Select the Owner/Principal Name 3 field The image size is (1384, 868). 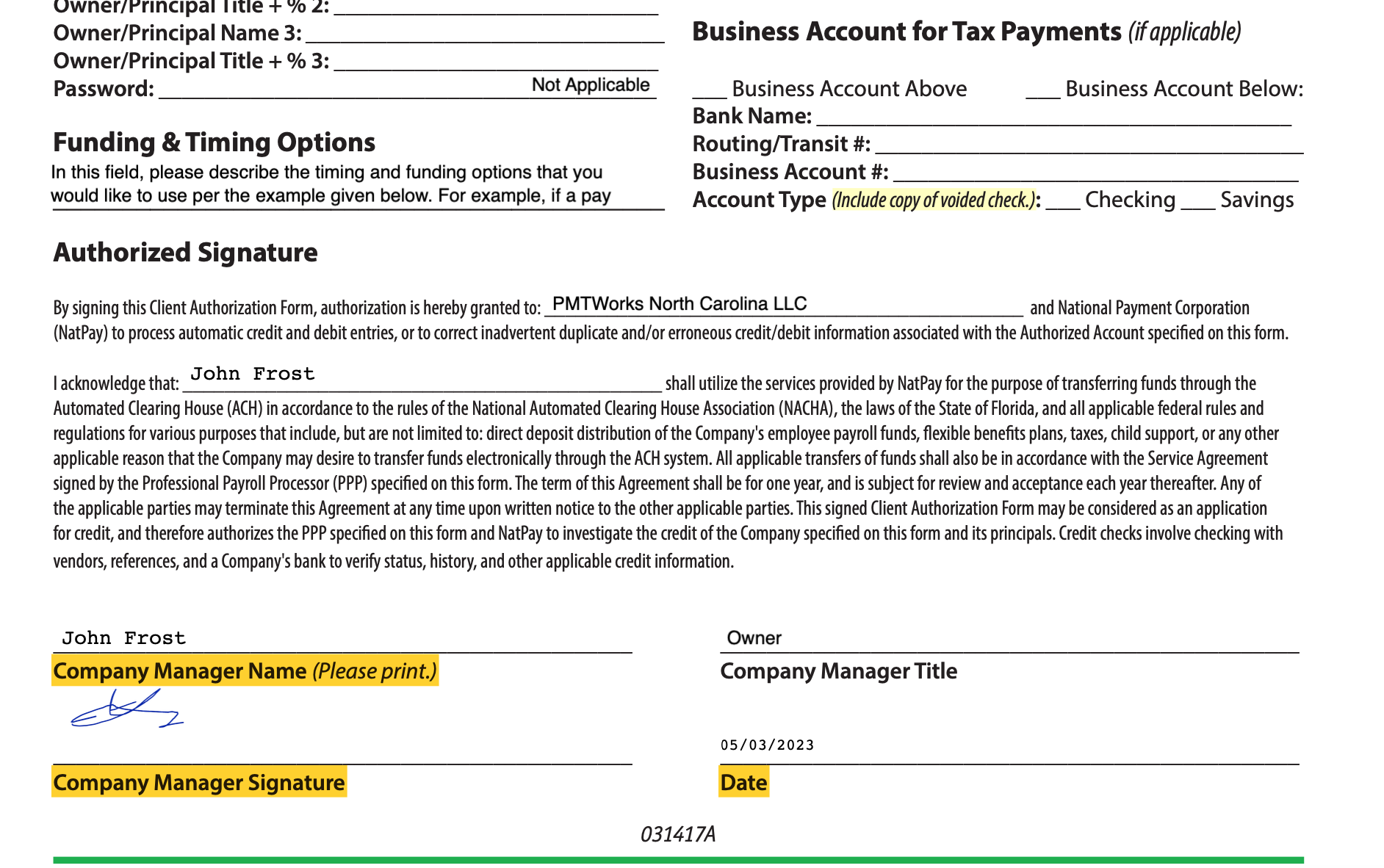[x=485, y=34]
